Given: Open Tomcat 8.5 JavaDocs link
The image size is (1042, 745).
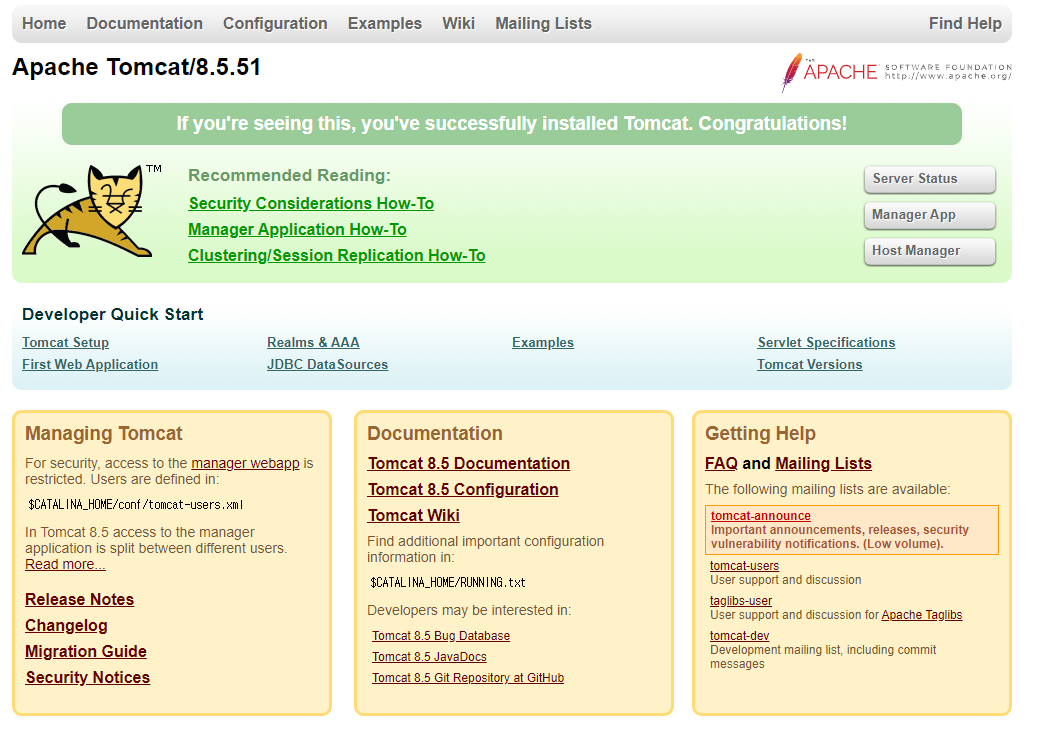Looking at the screenshot, I should [429, 657].
